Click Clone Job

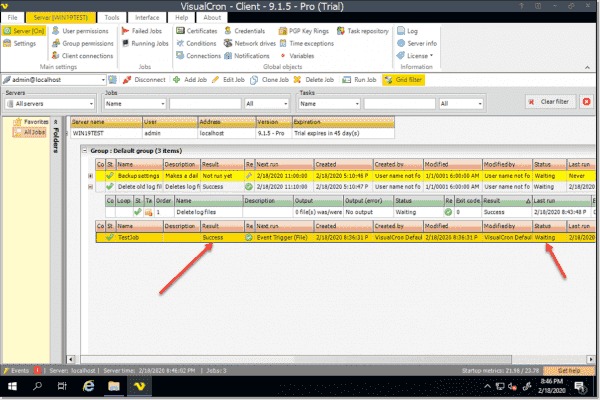(269, 80)
